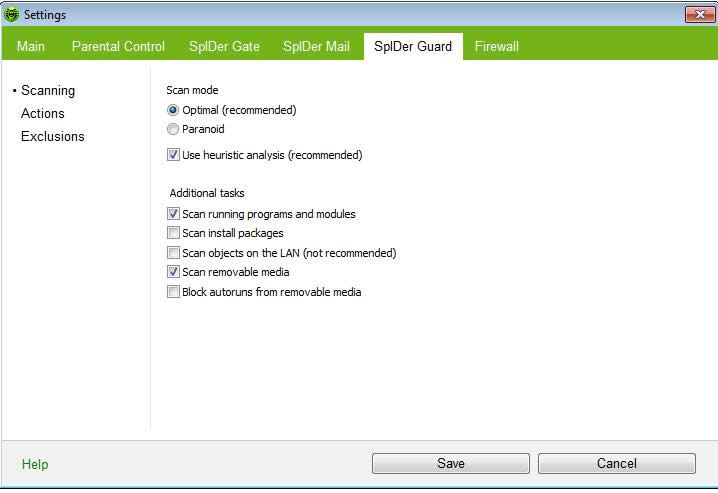
Task: Click the Dr.Web spider icon in title bar
Action: pos(12,14)
